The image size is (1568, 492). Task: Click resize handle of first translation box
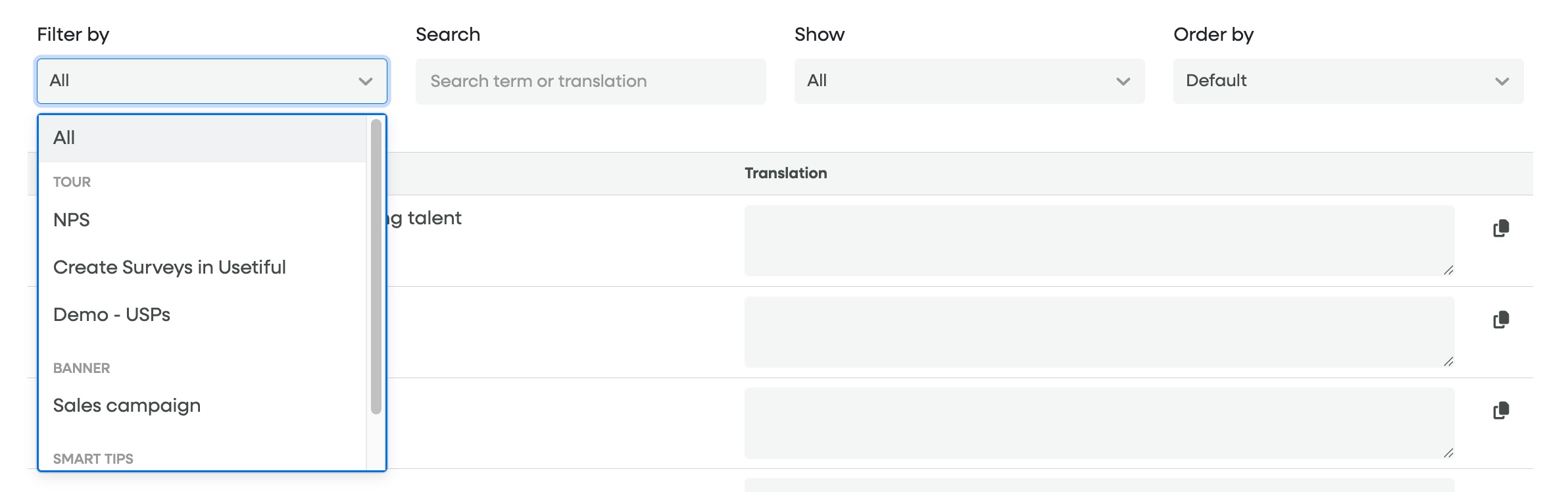click(x=1448, y=270)
